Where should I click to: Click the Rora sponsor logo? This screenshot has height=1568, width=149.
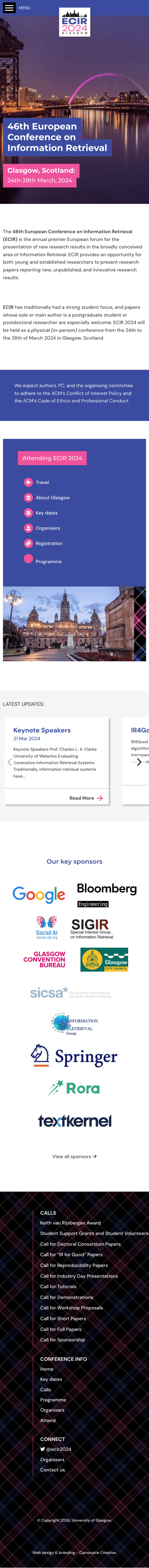tap(74, 1088)
